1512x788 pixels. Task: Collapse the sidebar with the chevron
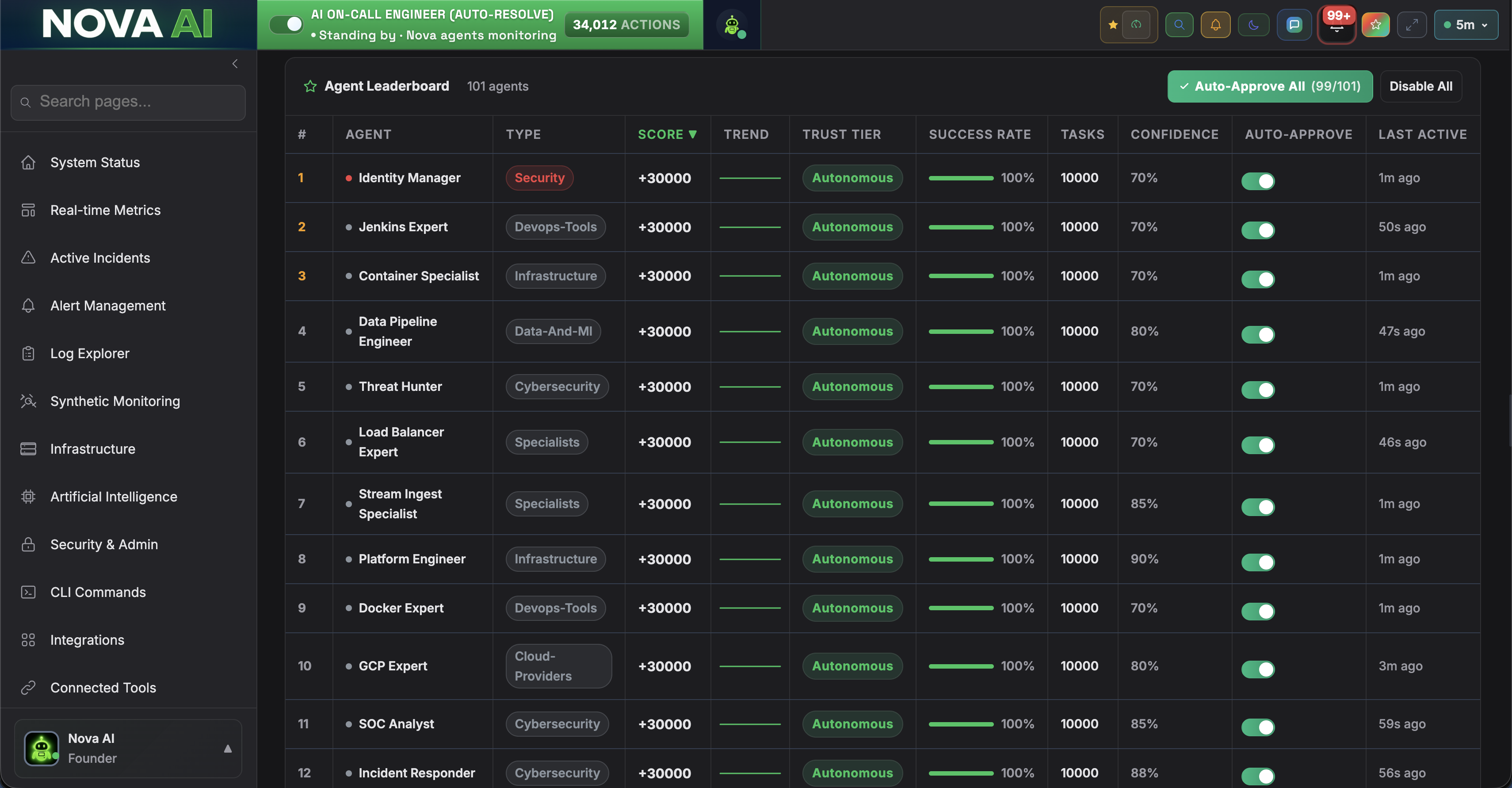pyautogui.click(x=235, y=63)
